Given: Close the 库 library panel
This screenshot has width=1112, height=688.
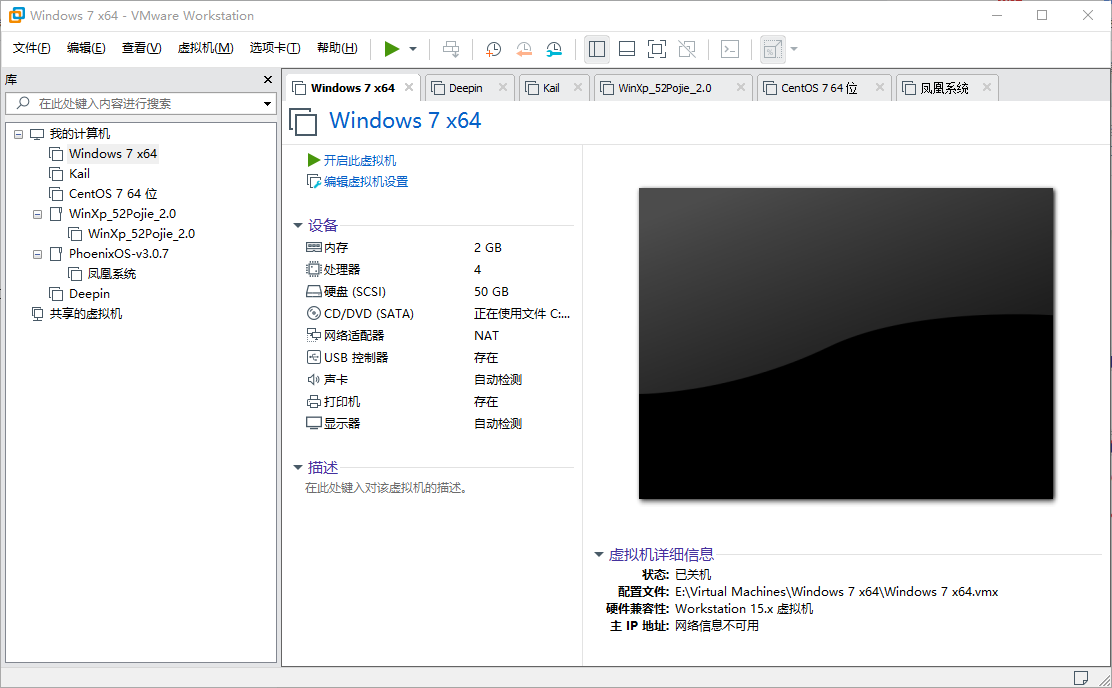Looking at the screenshot, I should click(x=267, y=79).
